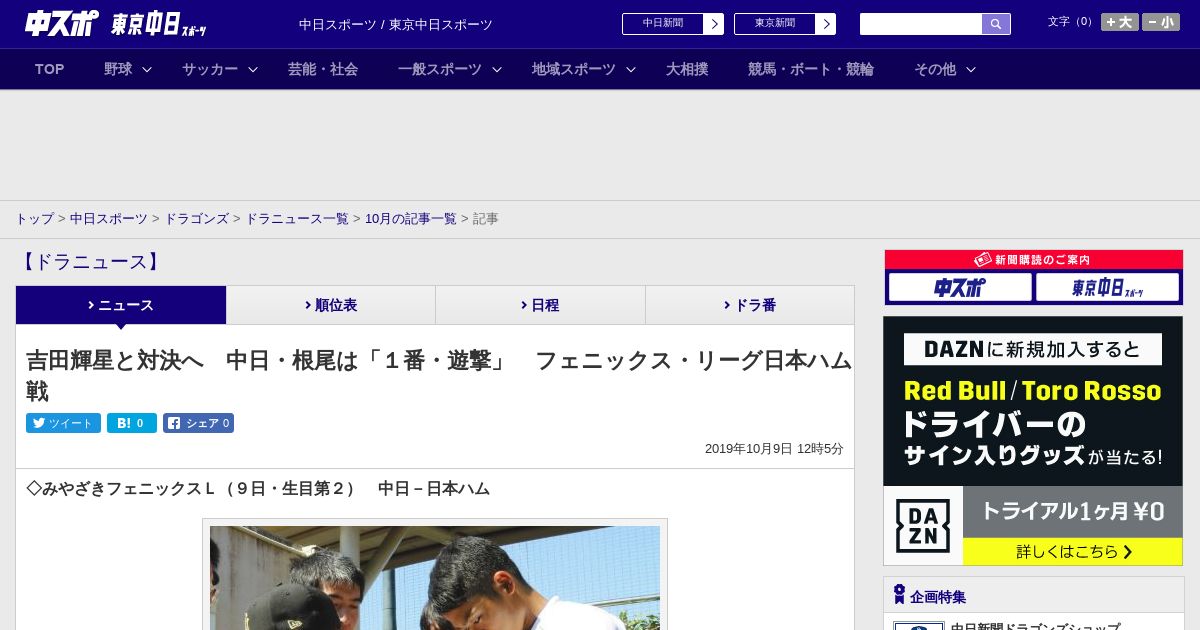
Task: Expand the サッカー dropdown chevron
Action: click(x=253, y=69)
